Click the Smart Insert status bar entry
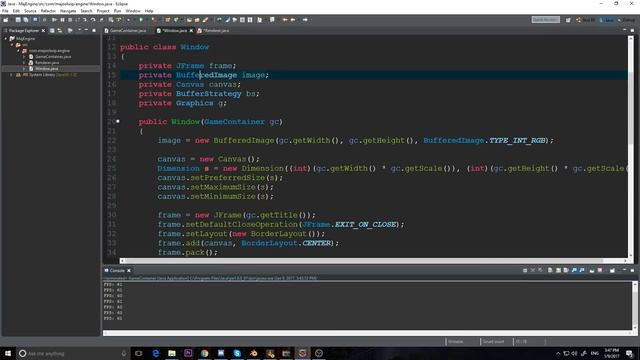640x360 pixels. pos(493,342)
